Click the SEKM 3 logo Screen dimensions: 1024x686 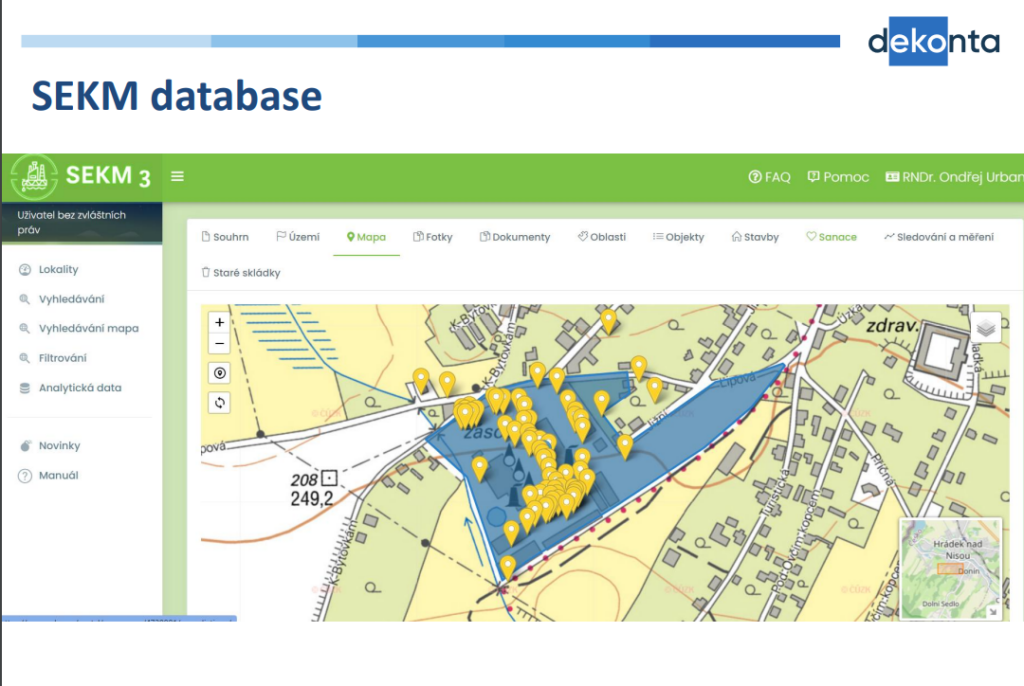[81, 177]
